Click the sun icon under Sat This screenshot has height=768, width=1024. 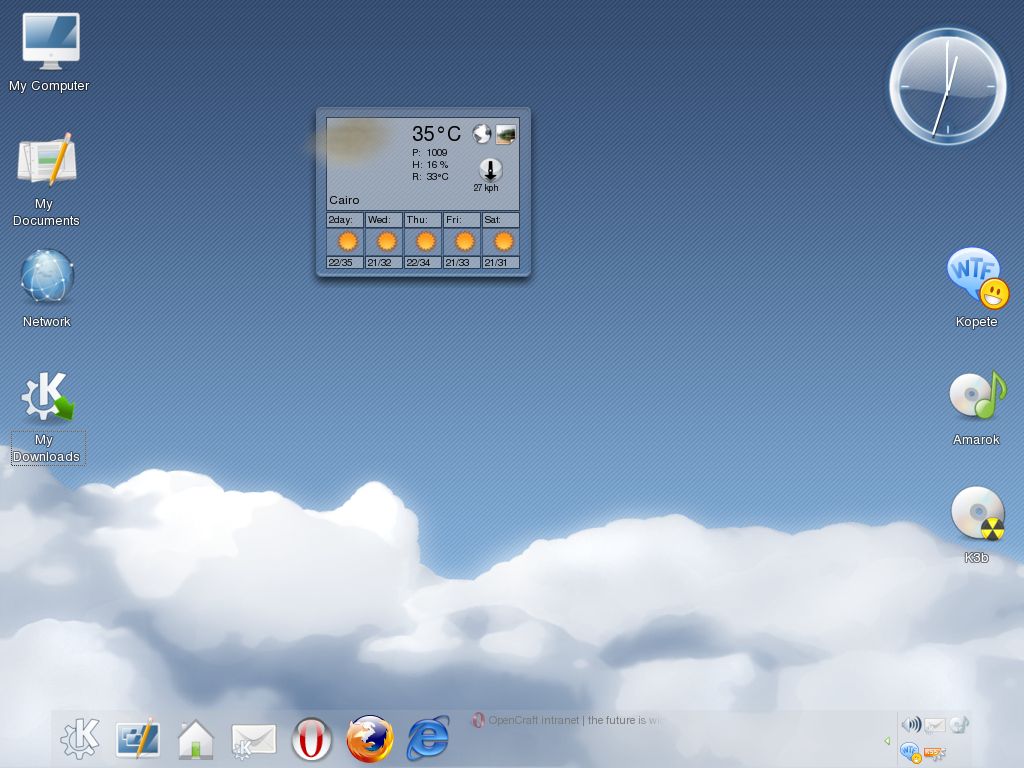[504, 242]
